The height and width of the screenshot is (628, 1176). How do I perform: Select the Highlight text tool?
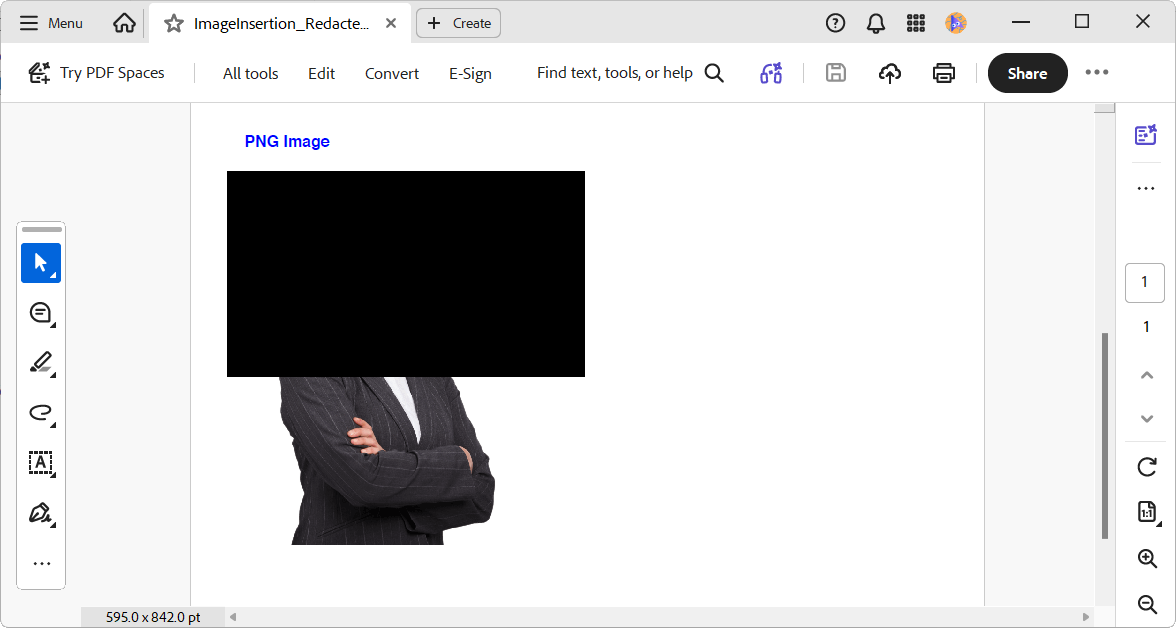[x=41, y=362]
